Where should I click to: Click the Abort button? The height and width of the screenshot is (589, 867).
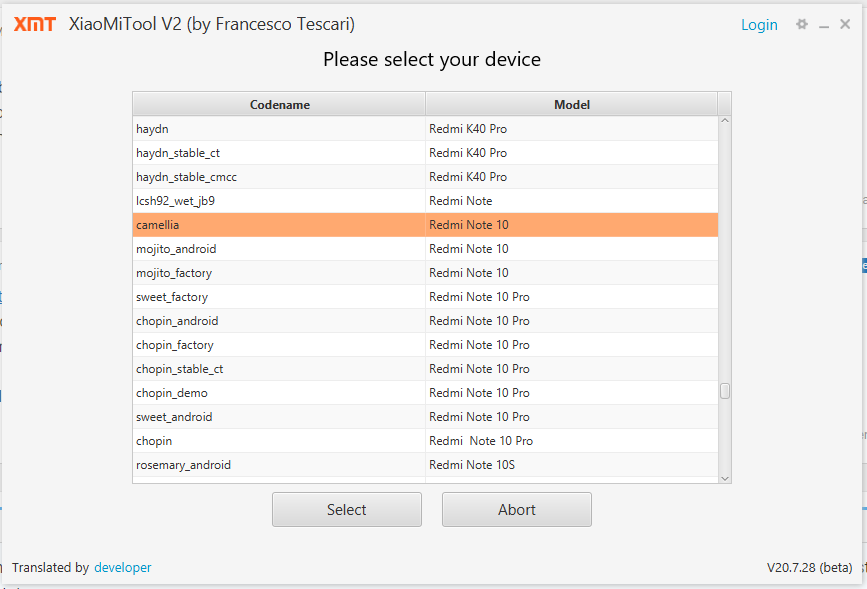click(x=516, y=509)
